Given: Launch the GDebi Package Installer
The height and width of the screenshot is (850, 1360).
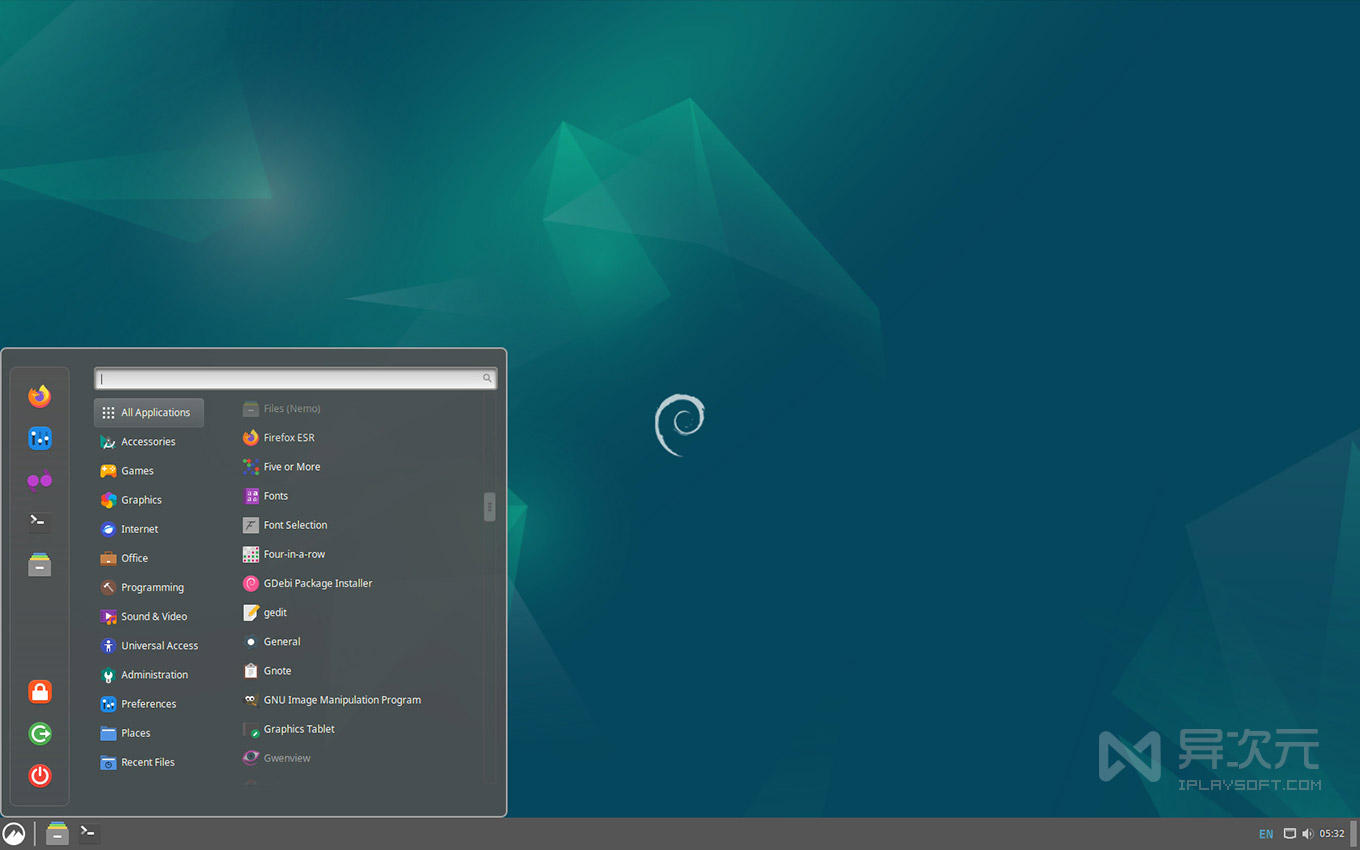Looking at the screenshot, I should tap(316, 583).
